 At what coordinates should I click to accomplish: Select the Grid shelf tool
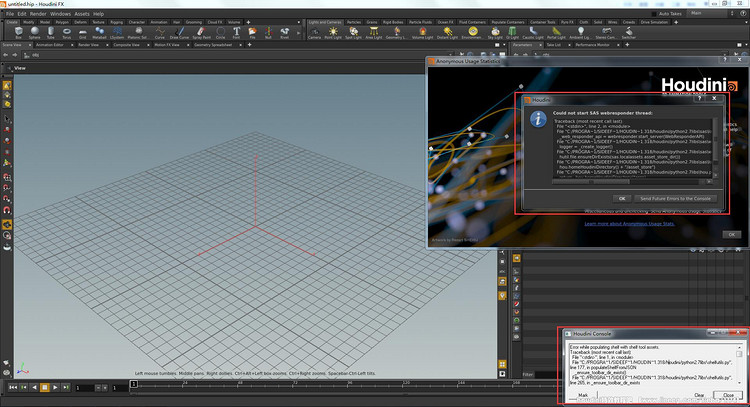[83, 33]
